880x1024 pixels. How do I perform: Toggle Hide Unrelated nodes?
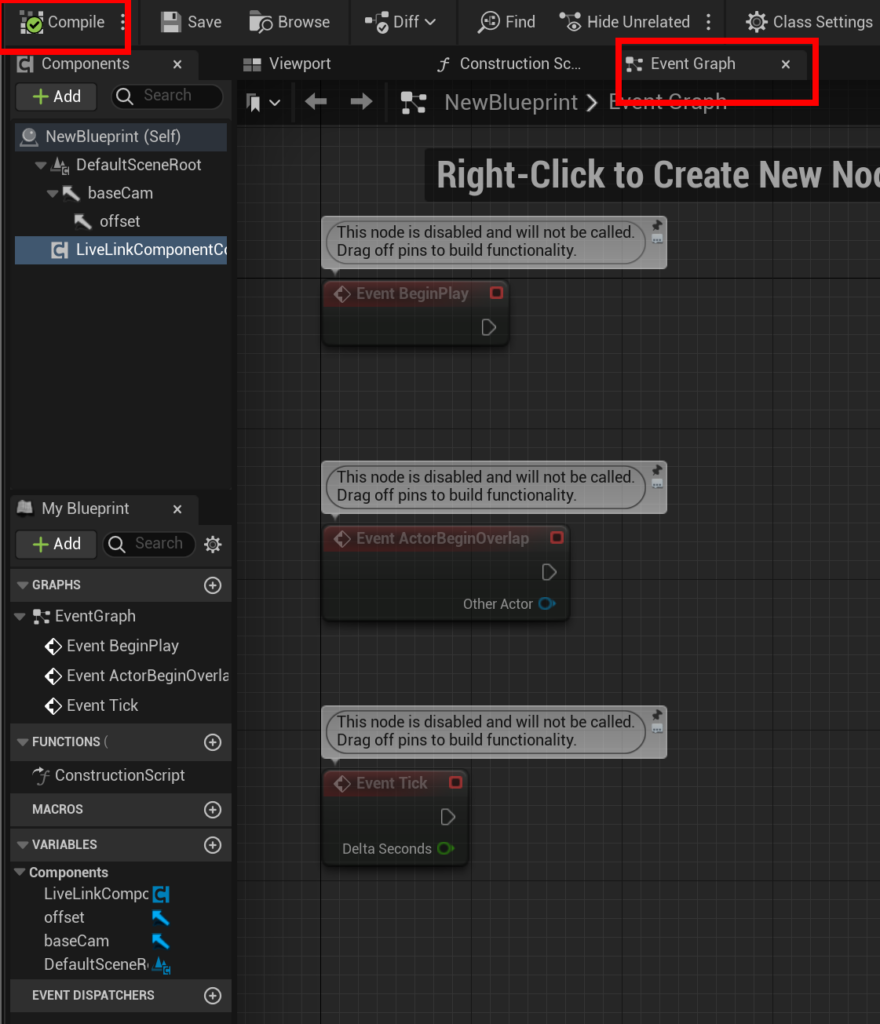point(625,22)
